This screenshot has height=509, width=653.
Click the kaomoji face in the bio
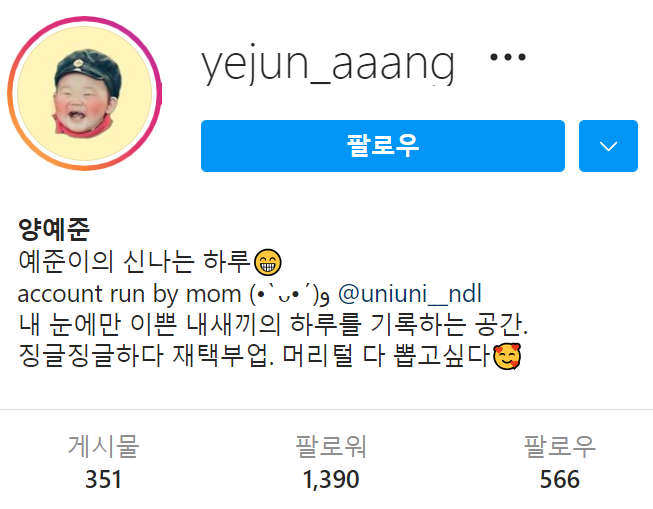(290, 294)
